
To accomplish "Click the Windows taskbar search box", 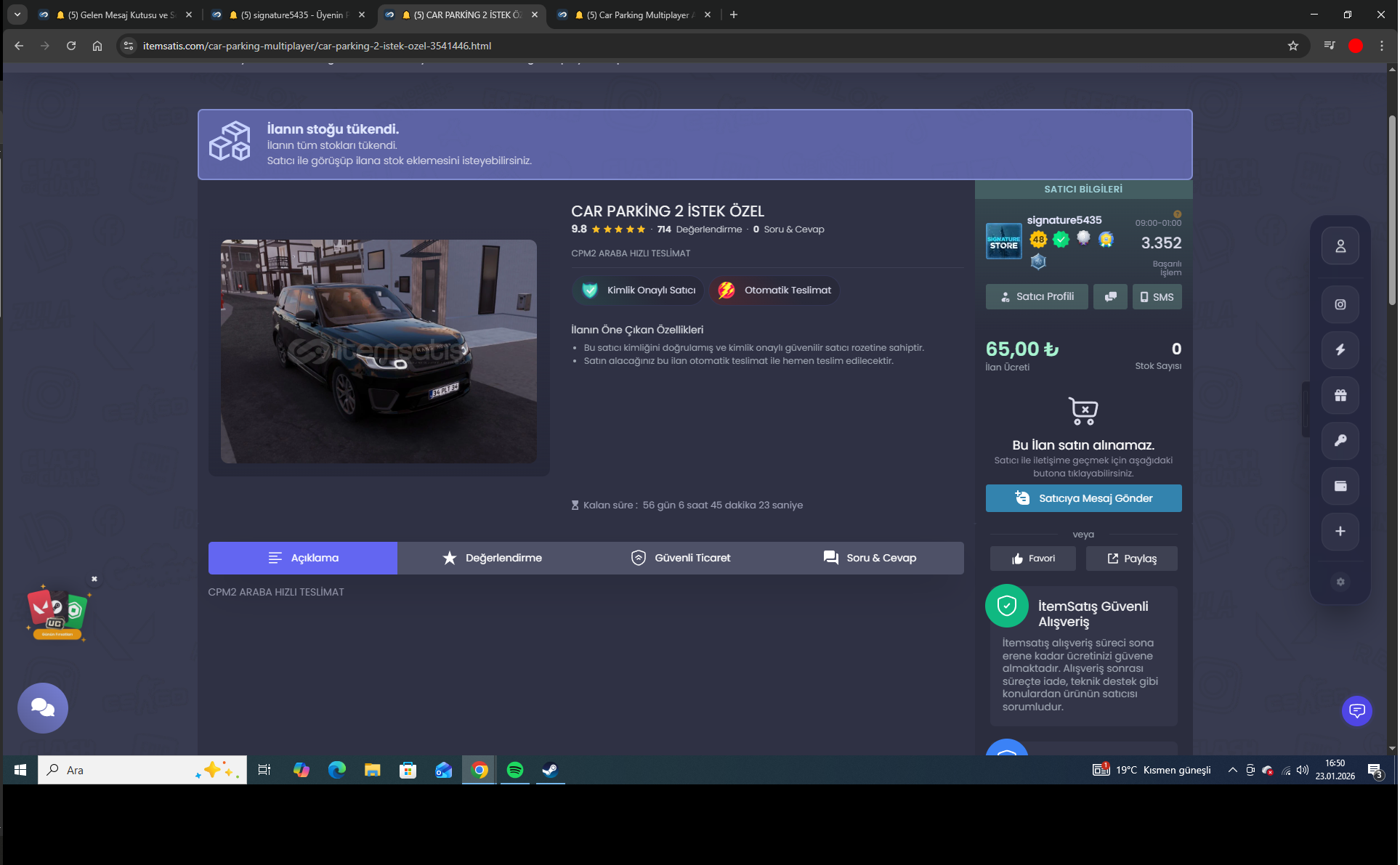I will coord(142,770).
